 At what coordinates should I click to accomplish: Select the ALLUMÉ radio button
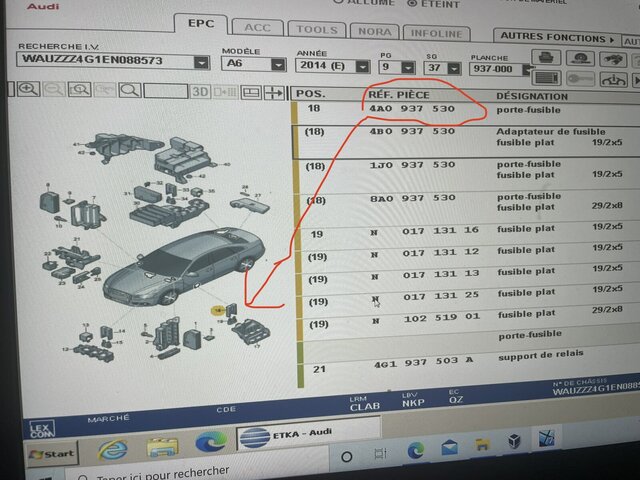338,1
